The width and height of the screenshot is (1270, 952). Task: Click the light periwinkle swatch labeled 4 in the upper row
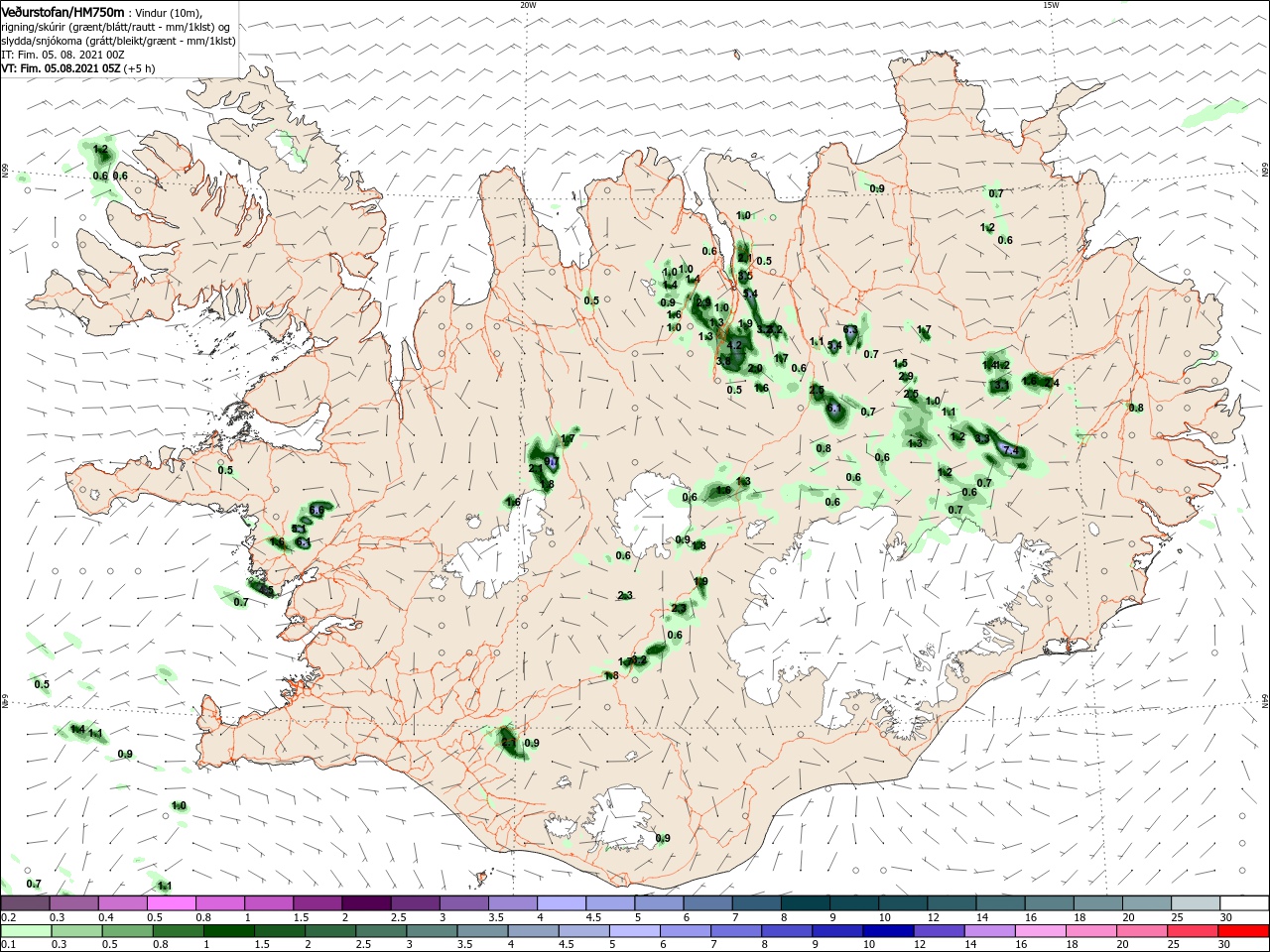click(x=562, y=903)
